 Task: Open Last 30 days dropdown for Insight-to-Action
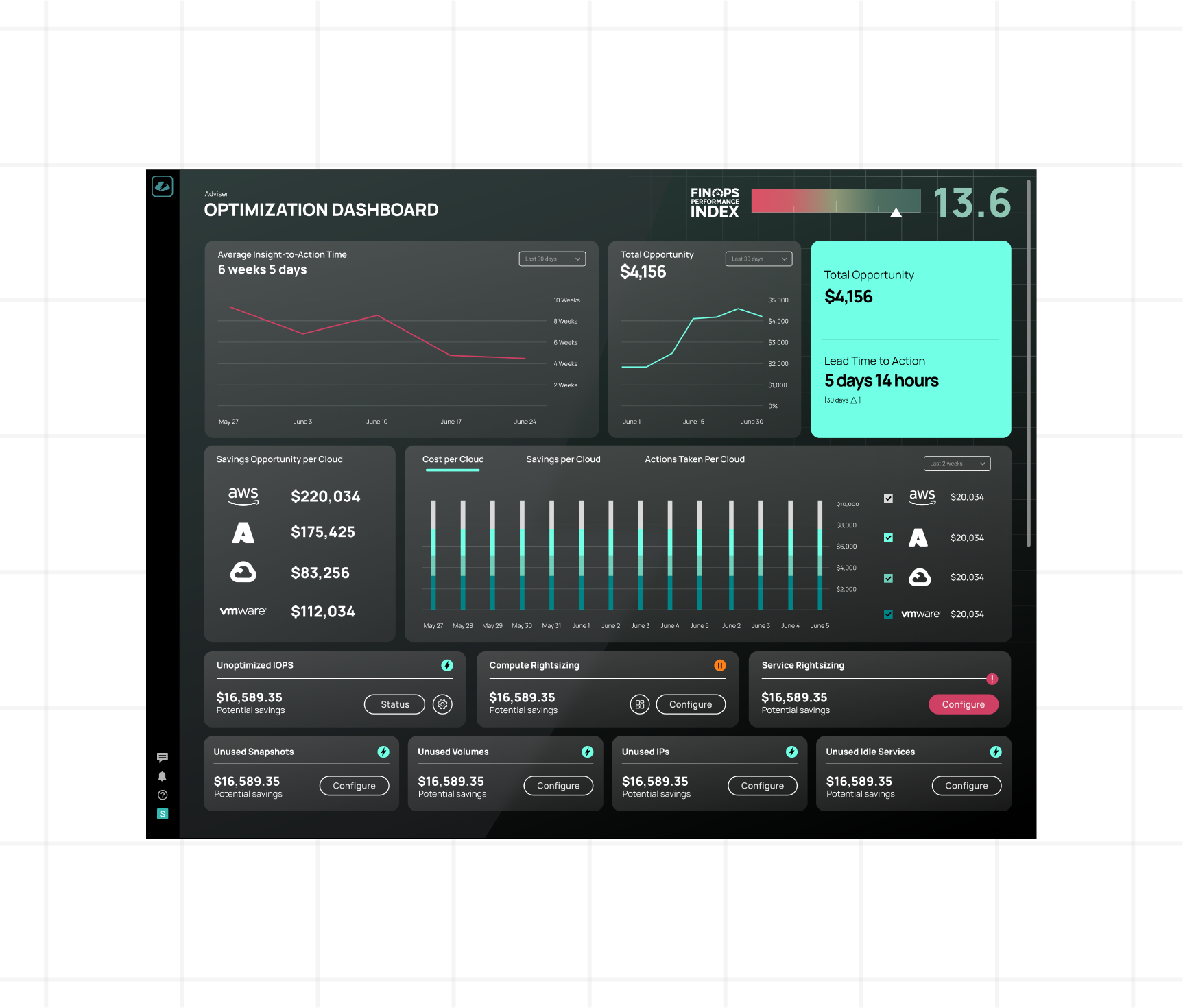(552, 259)
